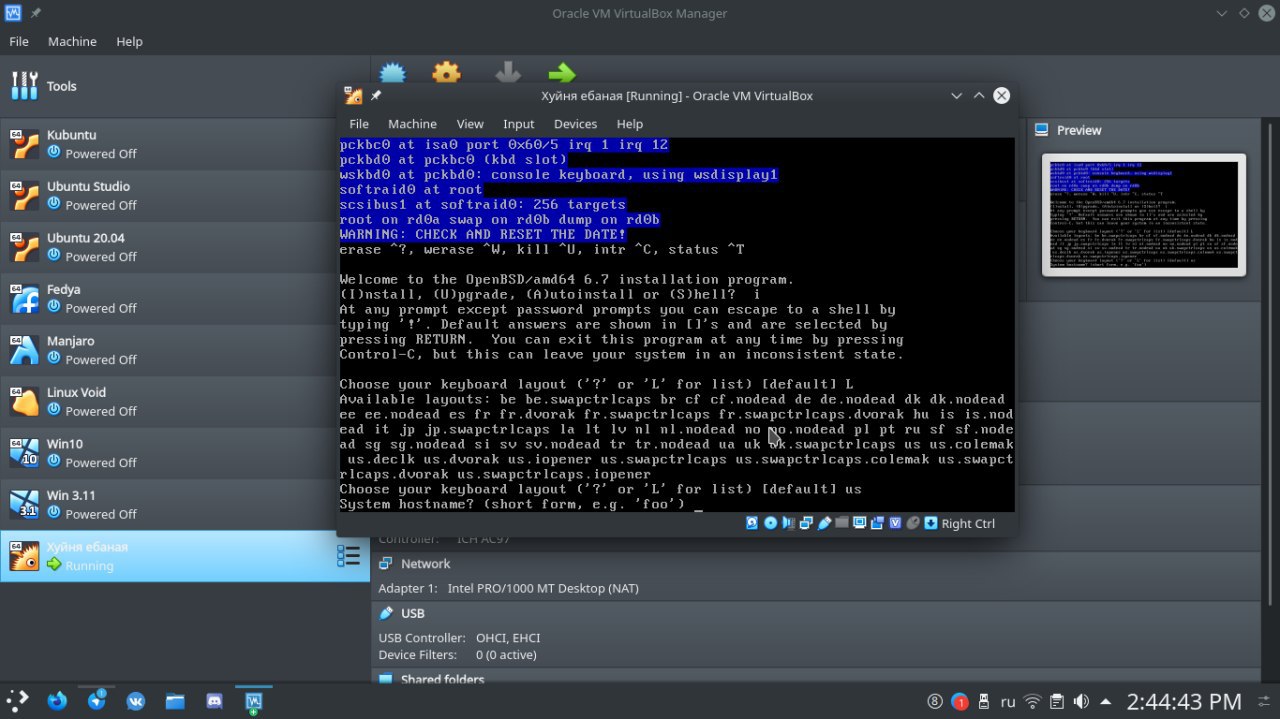This screenshot has width=1280, height=719.
Task: Open Machine menu in VM window
Action: (x=412, y=124)
